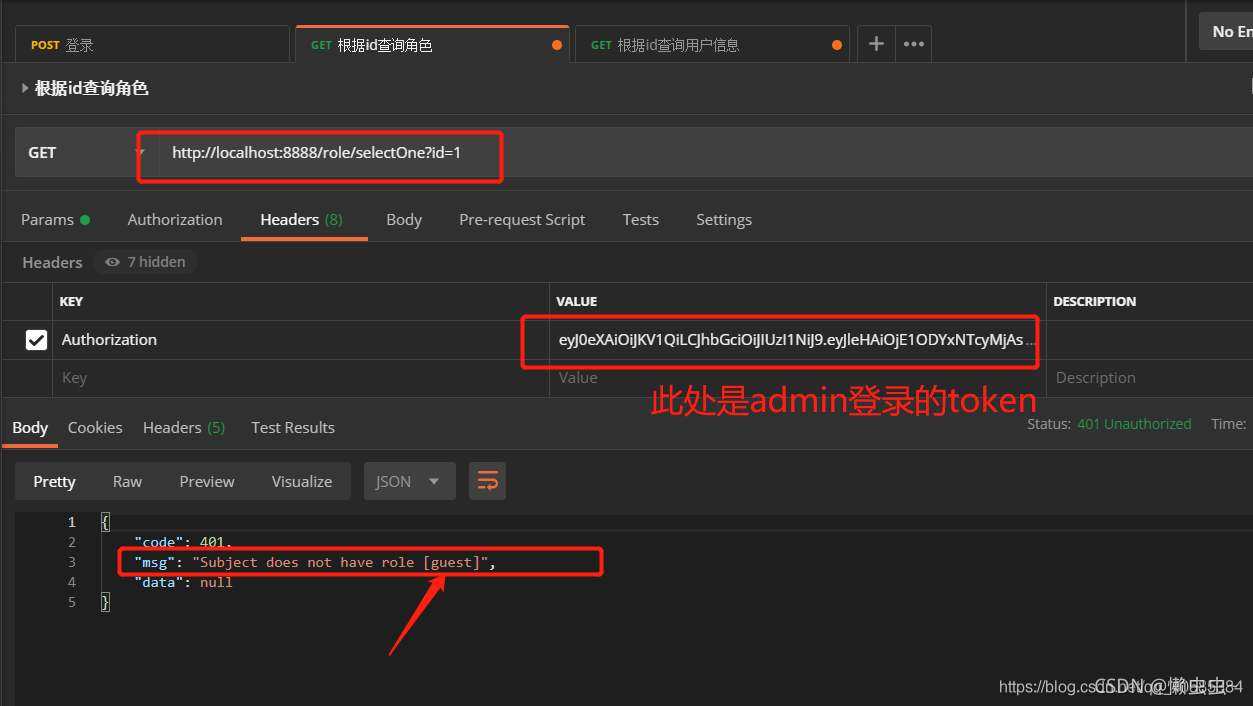Open the Test Results tab
This screenshot has height=706, width=1253.
(x=293, y=428)
